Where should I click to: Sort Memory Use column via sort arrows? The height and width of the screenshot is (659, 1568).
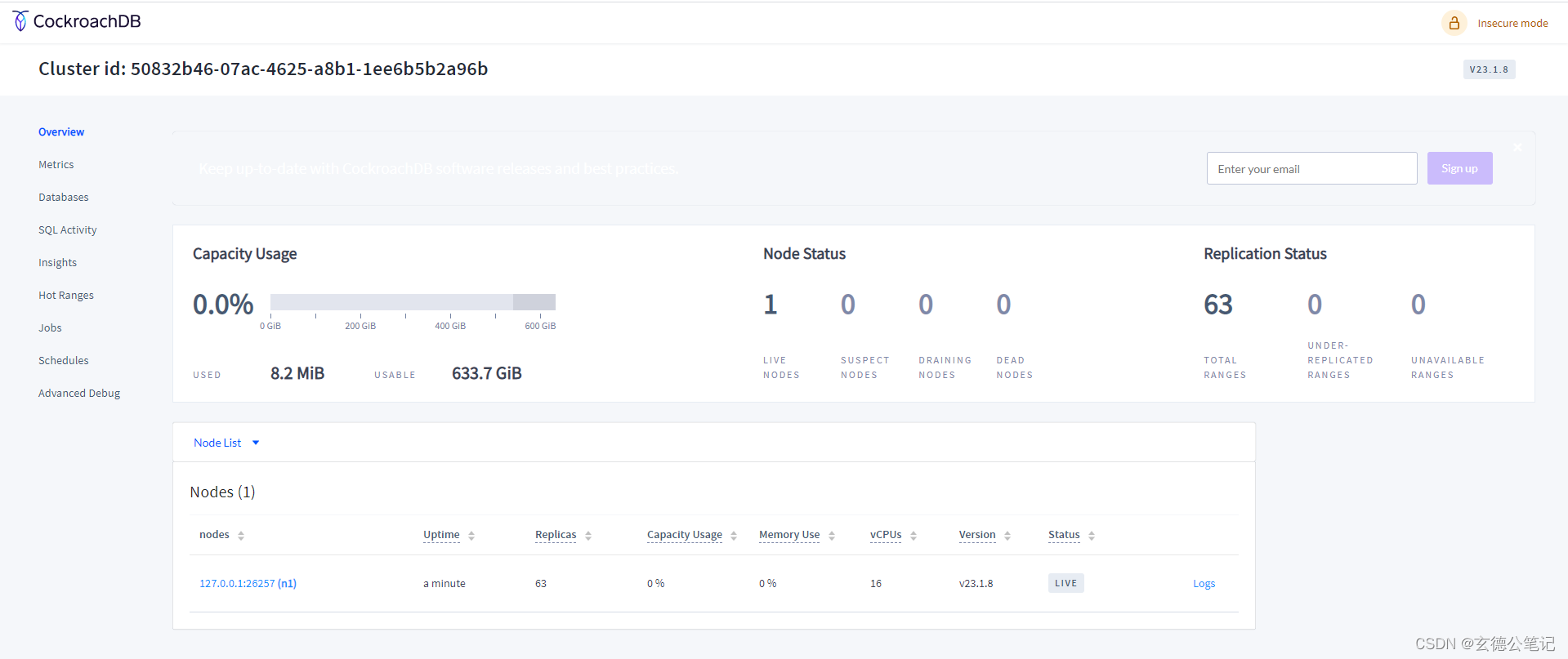point(832,536)
